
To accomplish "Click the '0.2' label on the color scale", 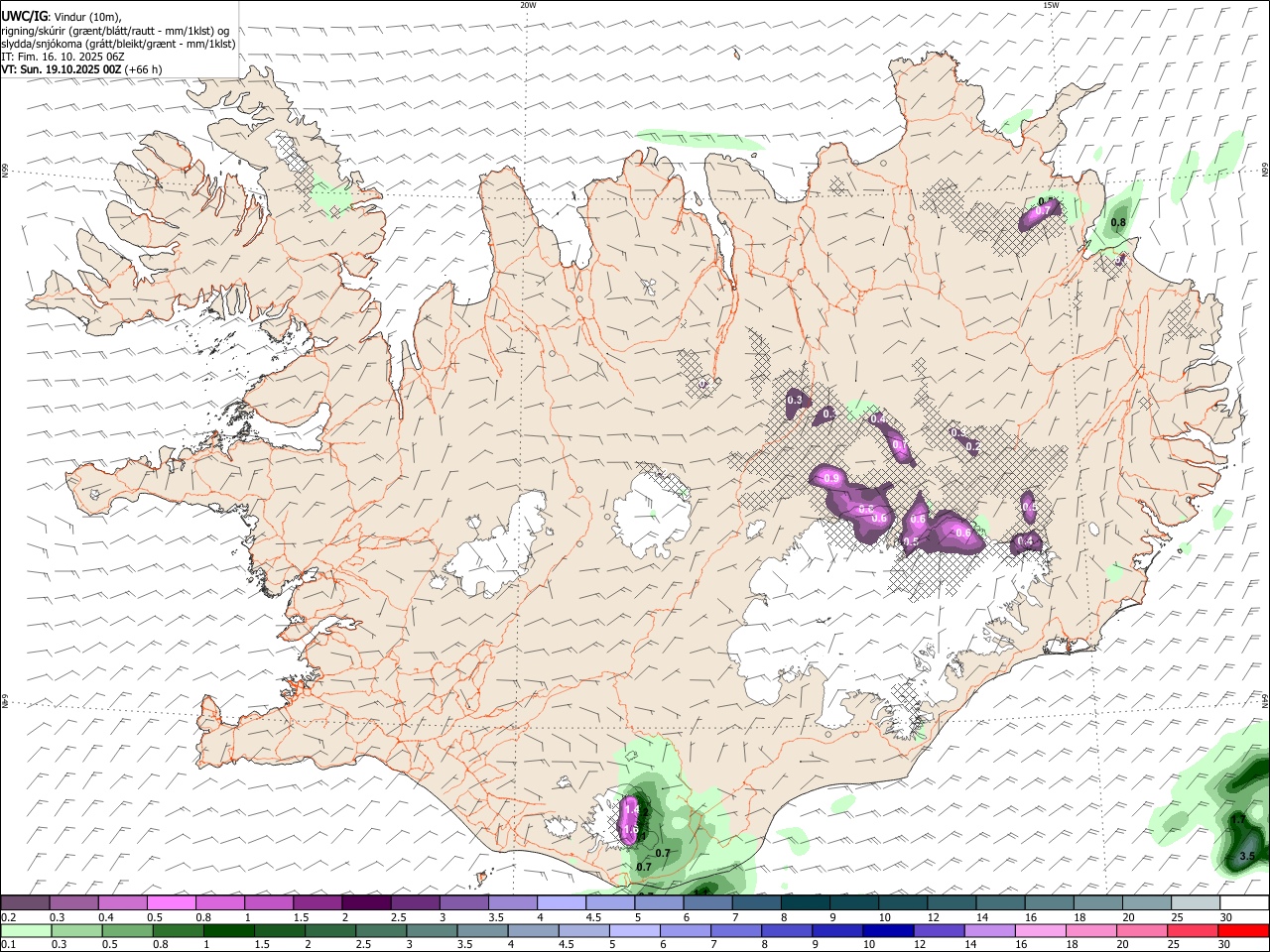I will [x=9, y=917].
